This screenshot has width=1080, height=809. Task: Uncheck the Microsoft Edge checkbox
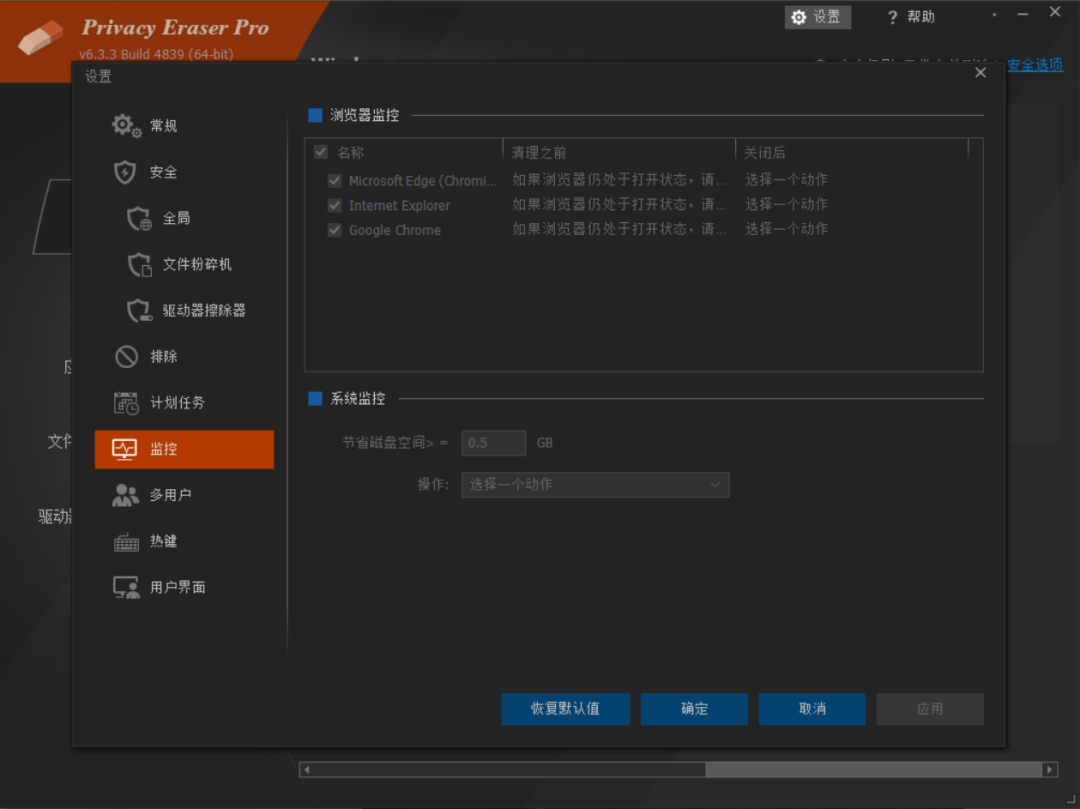point(335,181)
